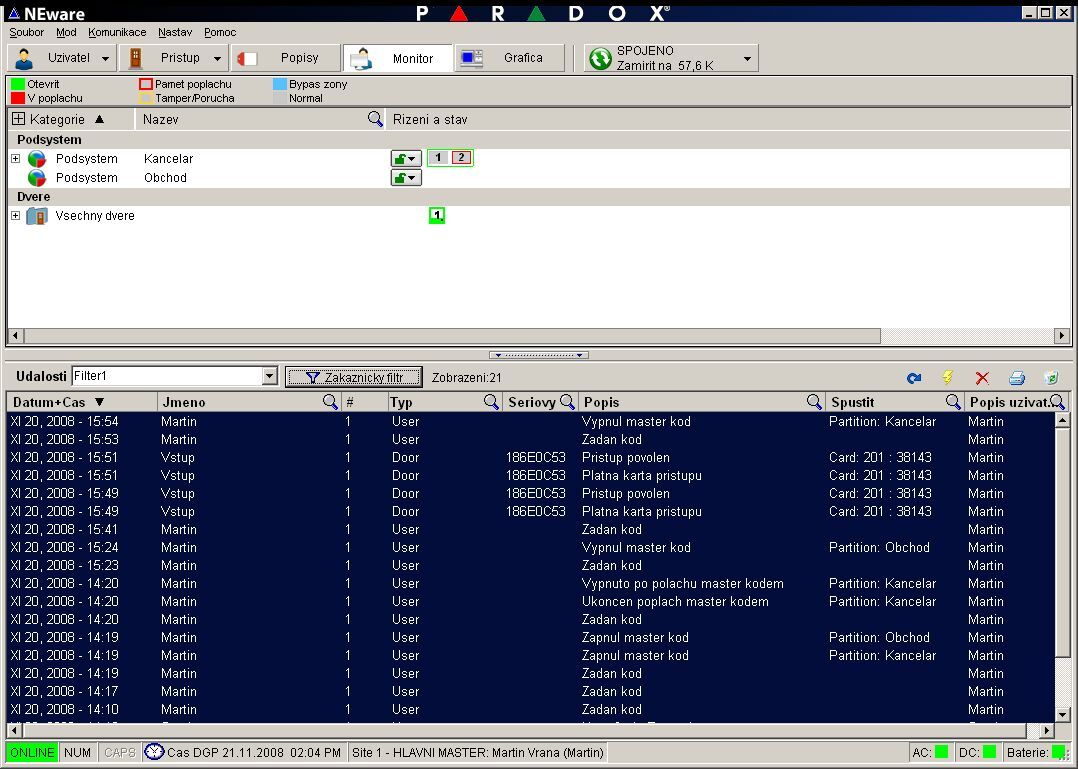
Task: Click search magnifier in Nazev column
Action: (x=375, y=119)
